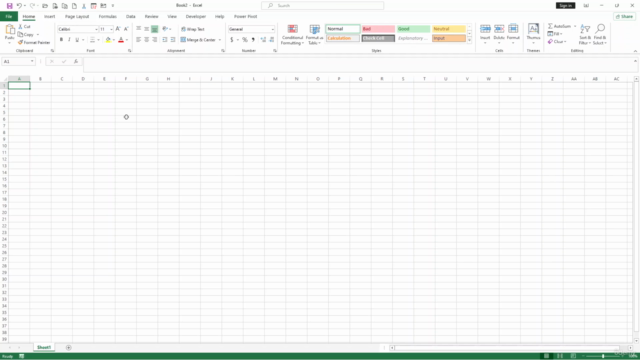
Task: Collapse the ribbon with the chevron
Action: click(x=635, y=51)
